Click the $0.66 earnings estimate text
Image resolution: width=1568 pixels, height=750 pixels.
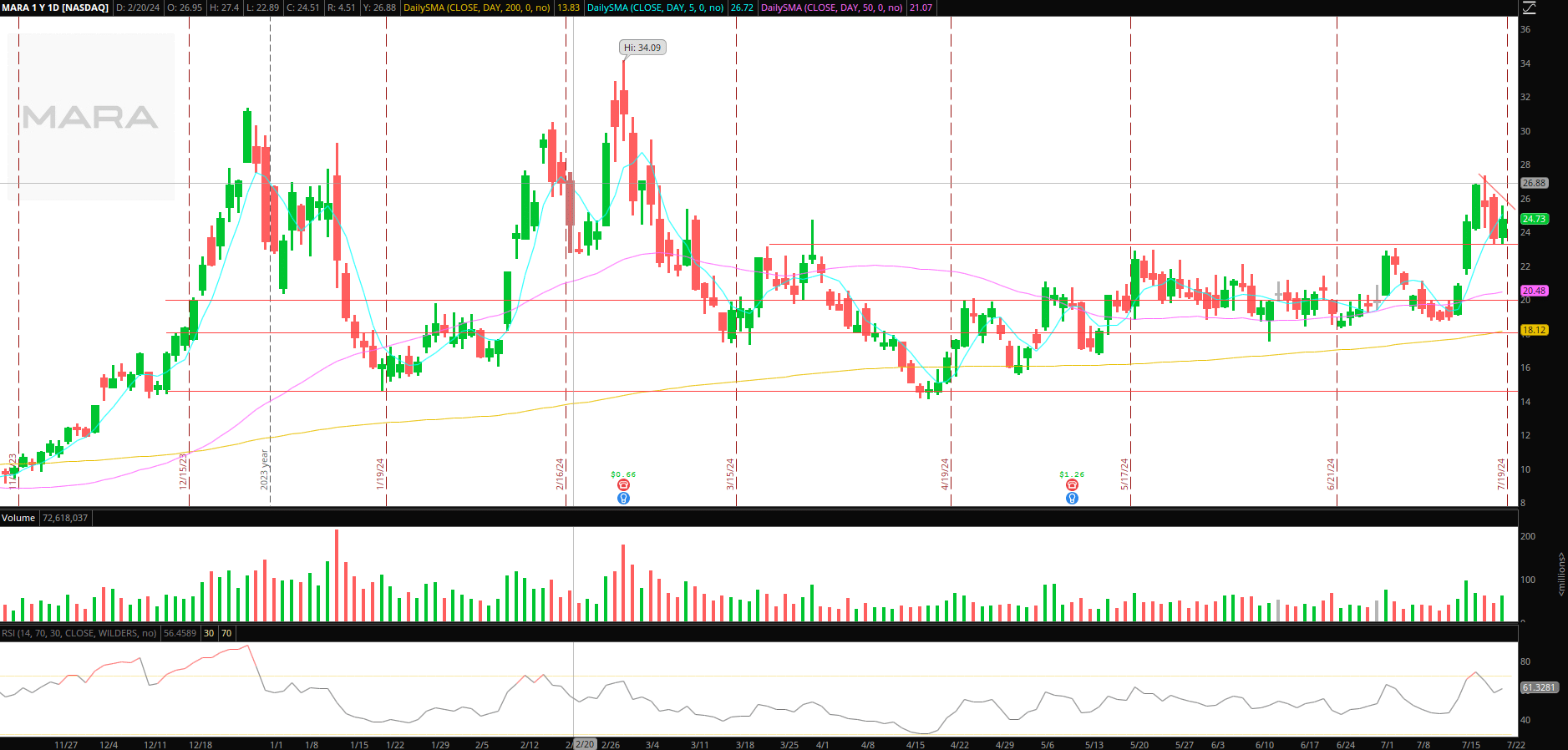click(x=623, y=474)
